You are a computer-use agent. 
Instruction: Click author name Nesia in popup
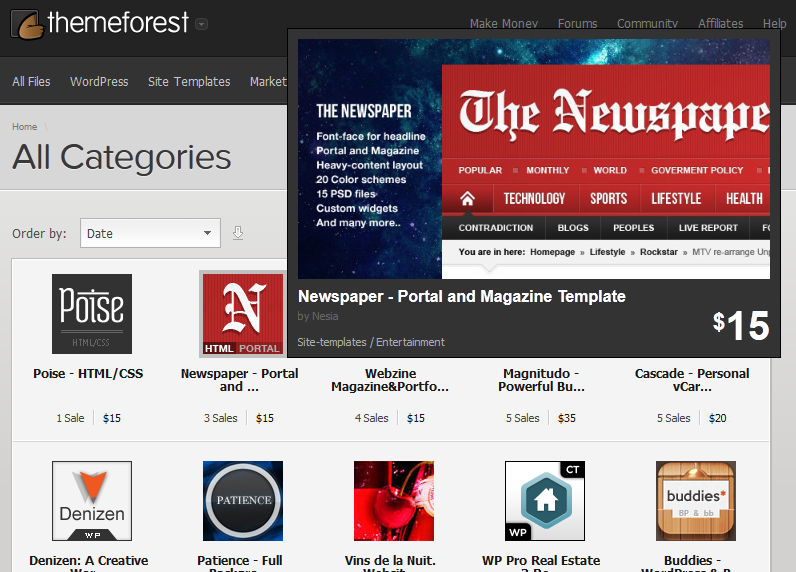325,316
